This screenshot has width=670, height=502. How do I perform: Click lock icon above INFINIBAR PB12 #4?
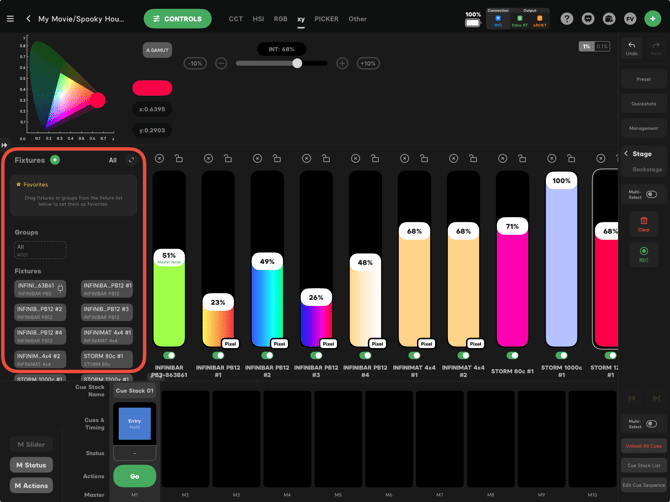pyautogui.click(x=375, y=159)
